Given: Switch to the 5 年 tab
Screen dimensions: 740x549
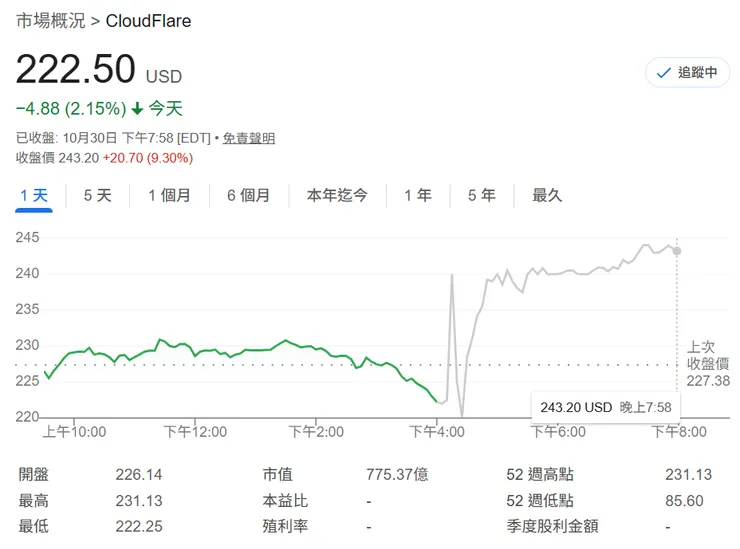Looking at the screenshot, I should click(x=482, y=195).
